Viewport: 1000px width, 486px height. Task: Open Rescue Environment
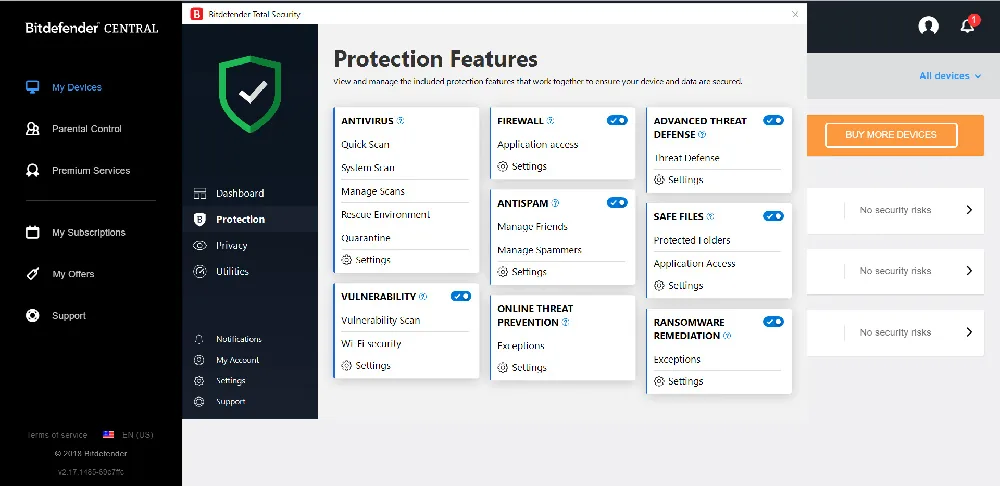(386, 215)
